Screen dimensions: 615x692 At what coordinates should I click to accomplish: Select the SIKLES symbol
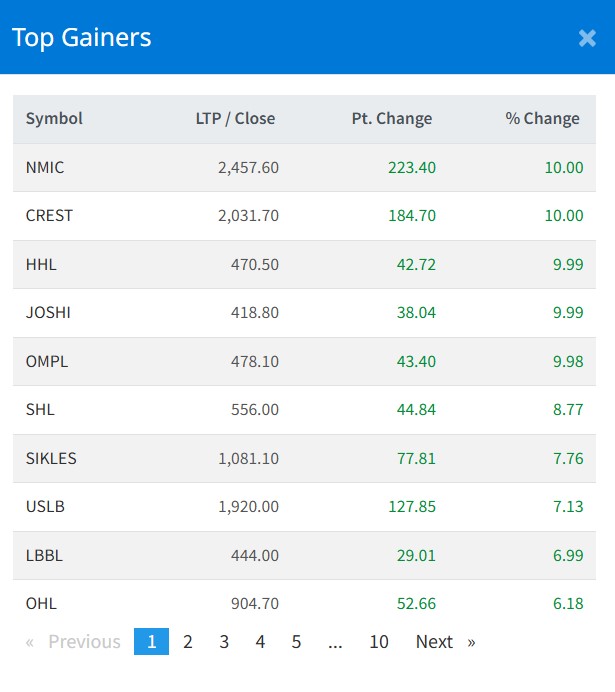[51, 458]
